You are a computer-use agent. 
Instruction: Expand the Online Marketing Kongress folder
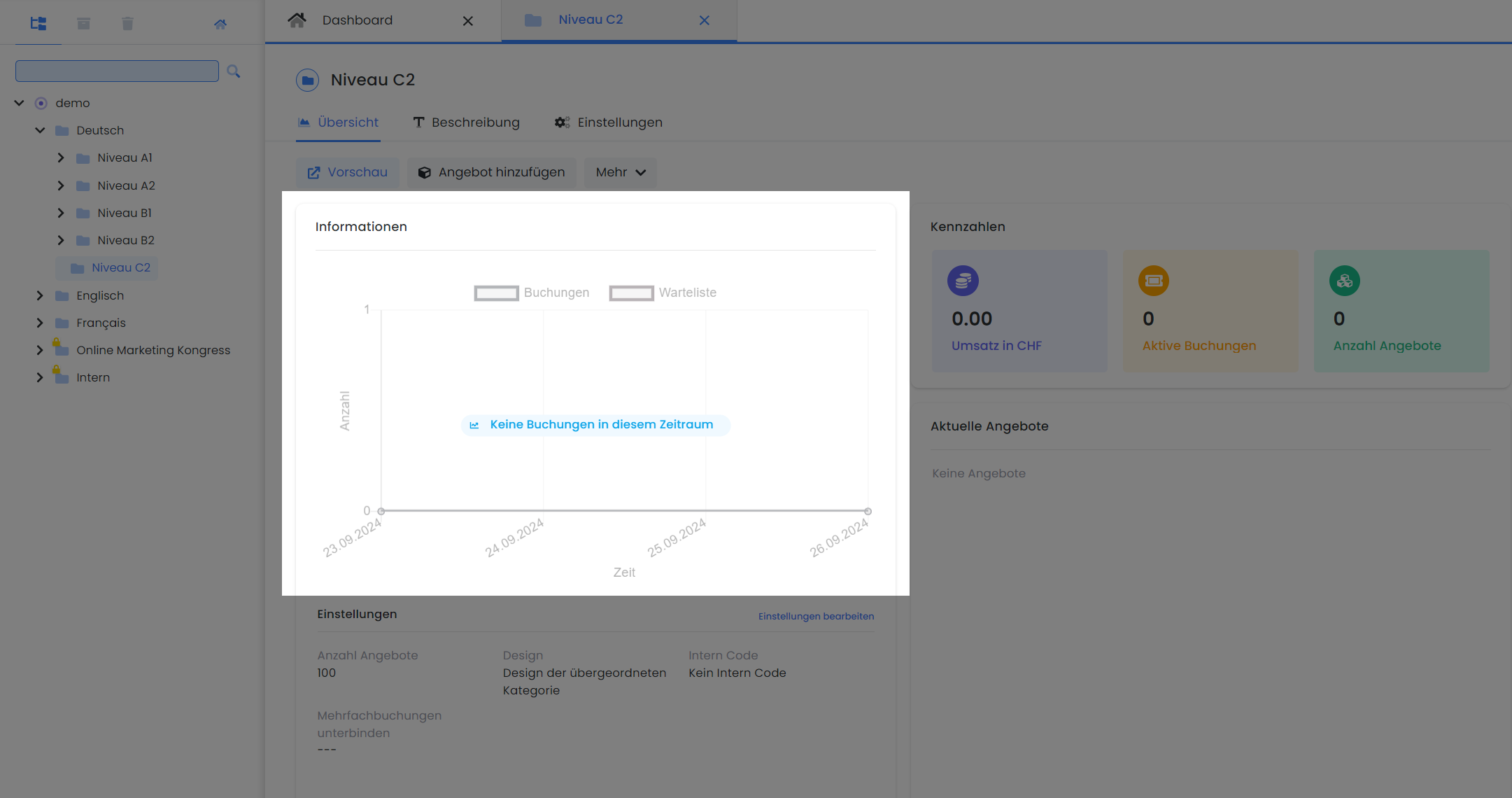(x=40, y=350)
